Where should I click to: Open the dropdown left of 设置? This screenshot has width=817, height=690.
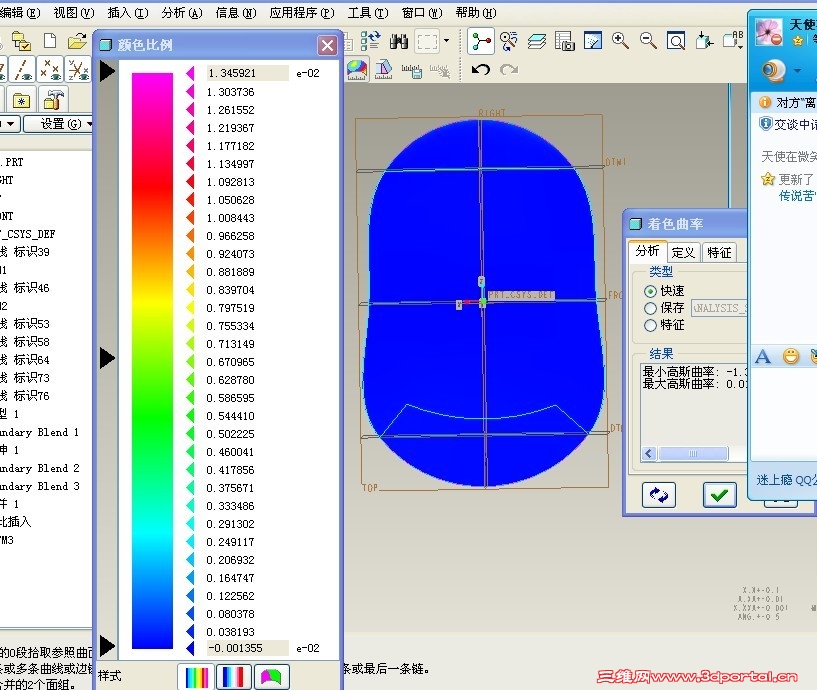[x=10, y=124]
